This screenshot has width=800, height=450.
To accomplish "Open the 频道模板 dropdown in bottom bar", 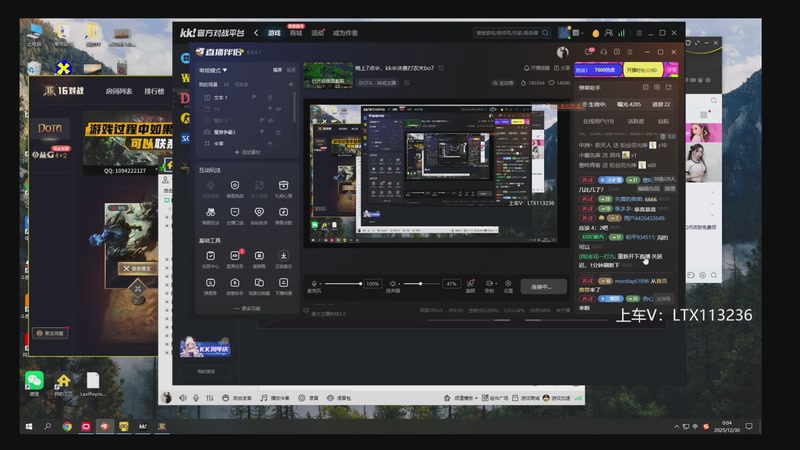I will click(x=461, y=398).
